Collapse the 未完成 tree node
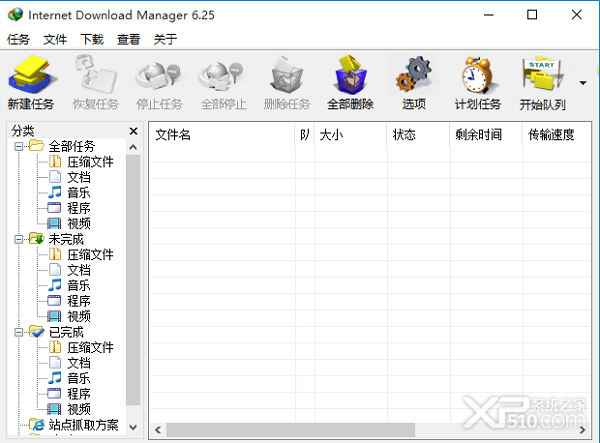This screenshot has height=443, width=600. (x=18, y=239)
